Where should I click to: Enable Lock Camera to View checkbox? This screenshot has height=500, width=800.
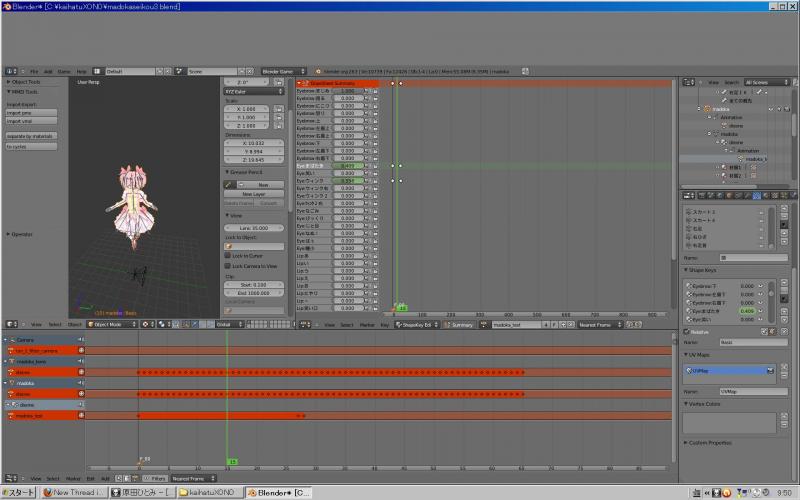(x=228, y=266)
